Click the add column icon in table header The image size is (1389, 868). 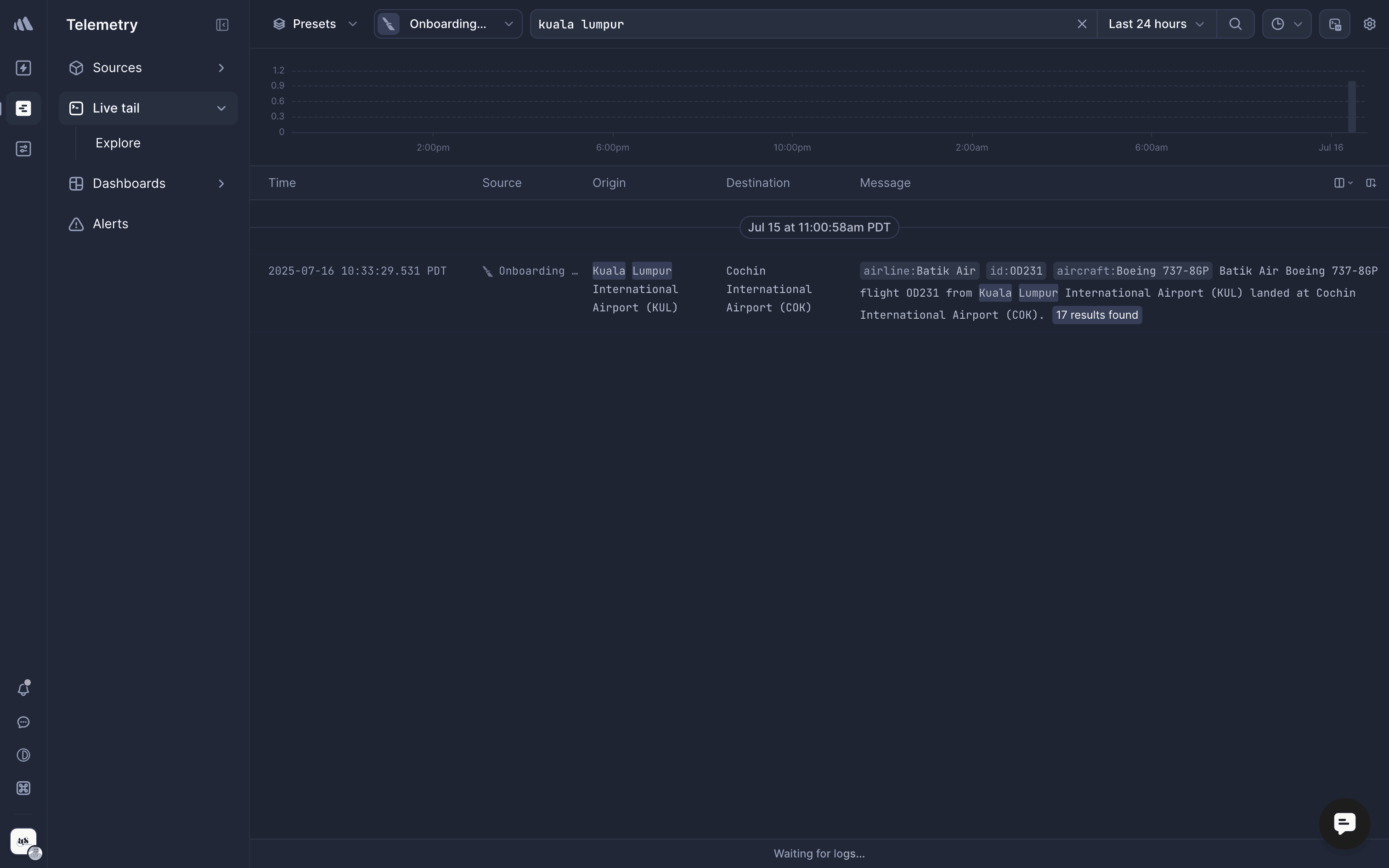pyautogui.click(x=1371, y=183)
